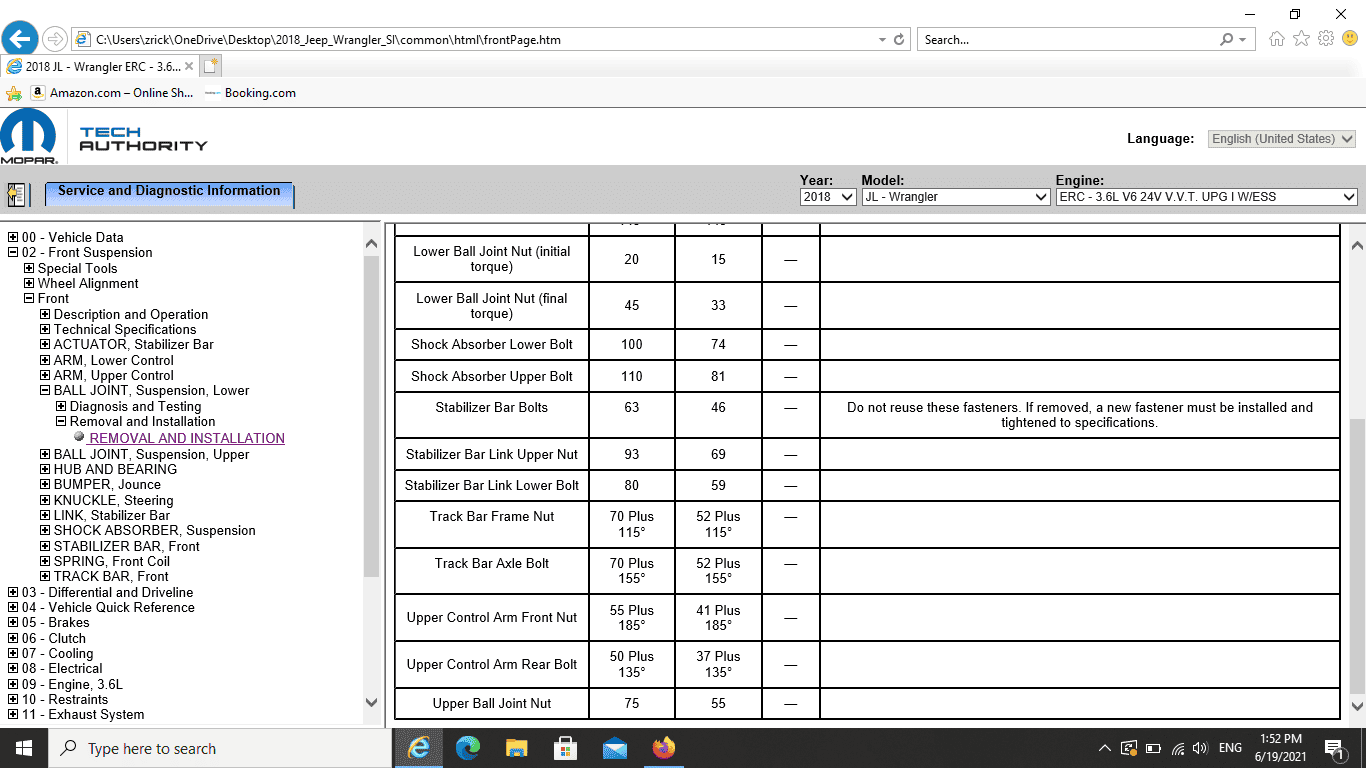Open the new tab button

(x=210, y=66)
